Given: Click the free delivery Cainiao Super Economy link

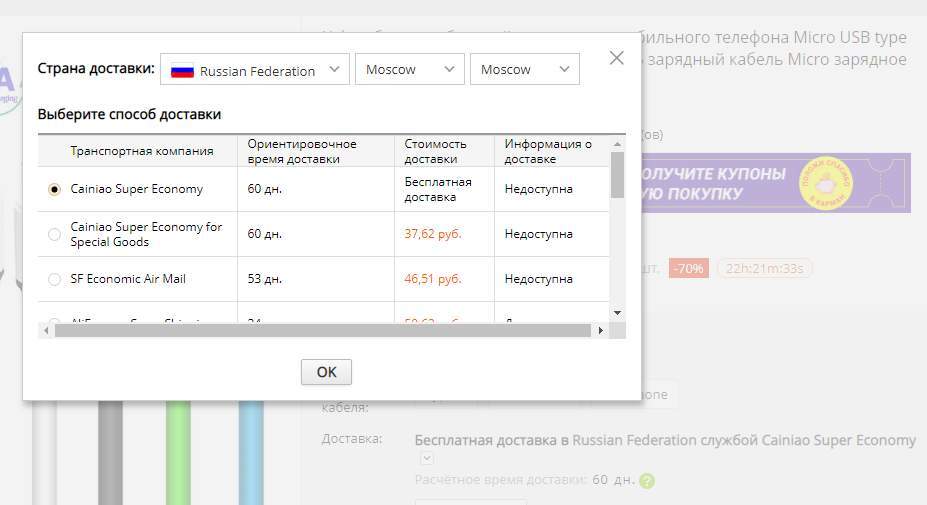Looking at the screenshot, I should (x=665, y=441).
